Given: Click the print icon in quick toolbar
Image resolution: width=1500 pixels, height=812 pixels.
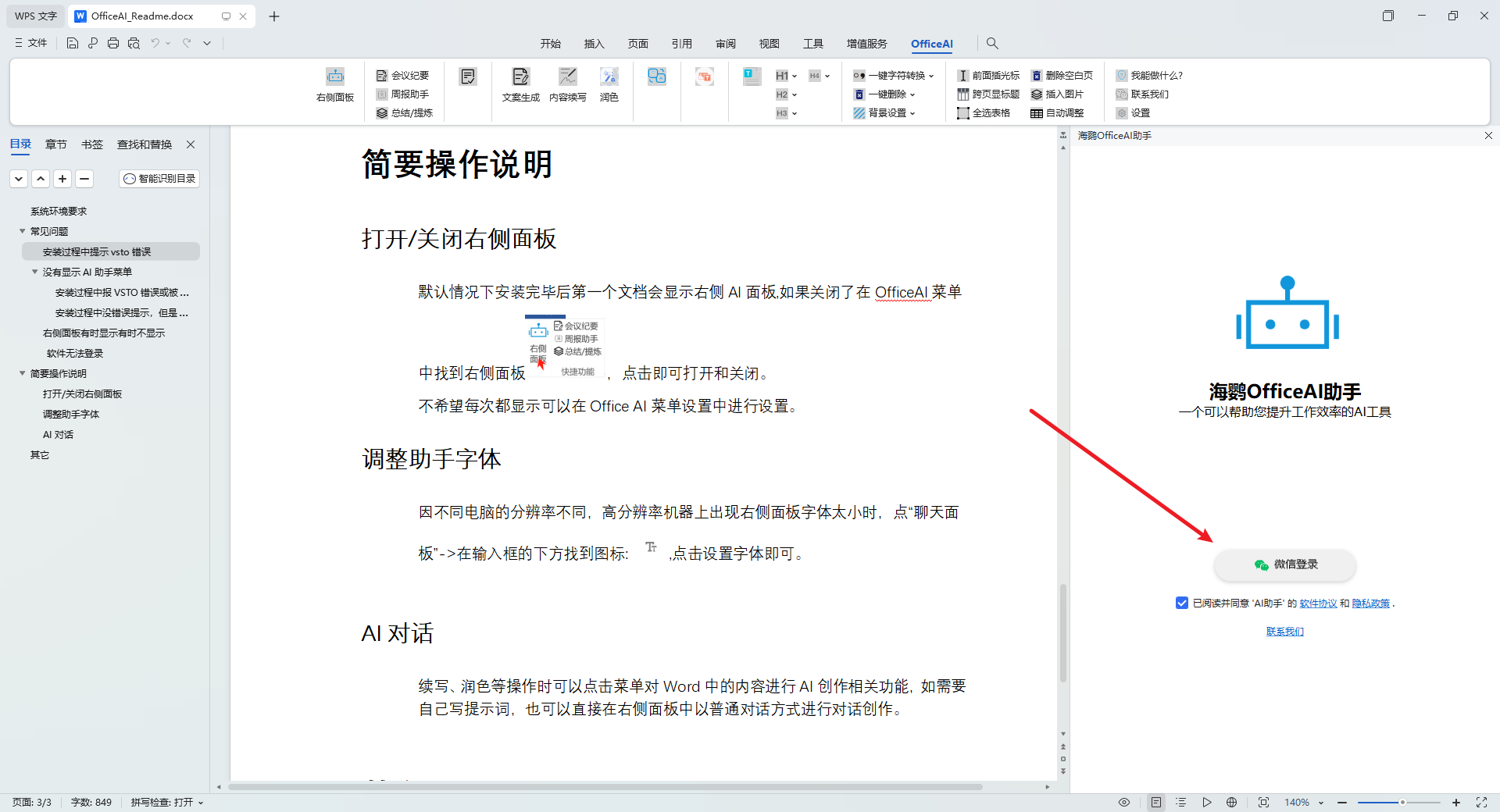Looking at the screenshot, I should tap(113, 44).
